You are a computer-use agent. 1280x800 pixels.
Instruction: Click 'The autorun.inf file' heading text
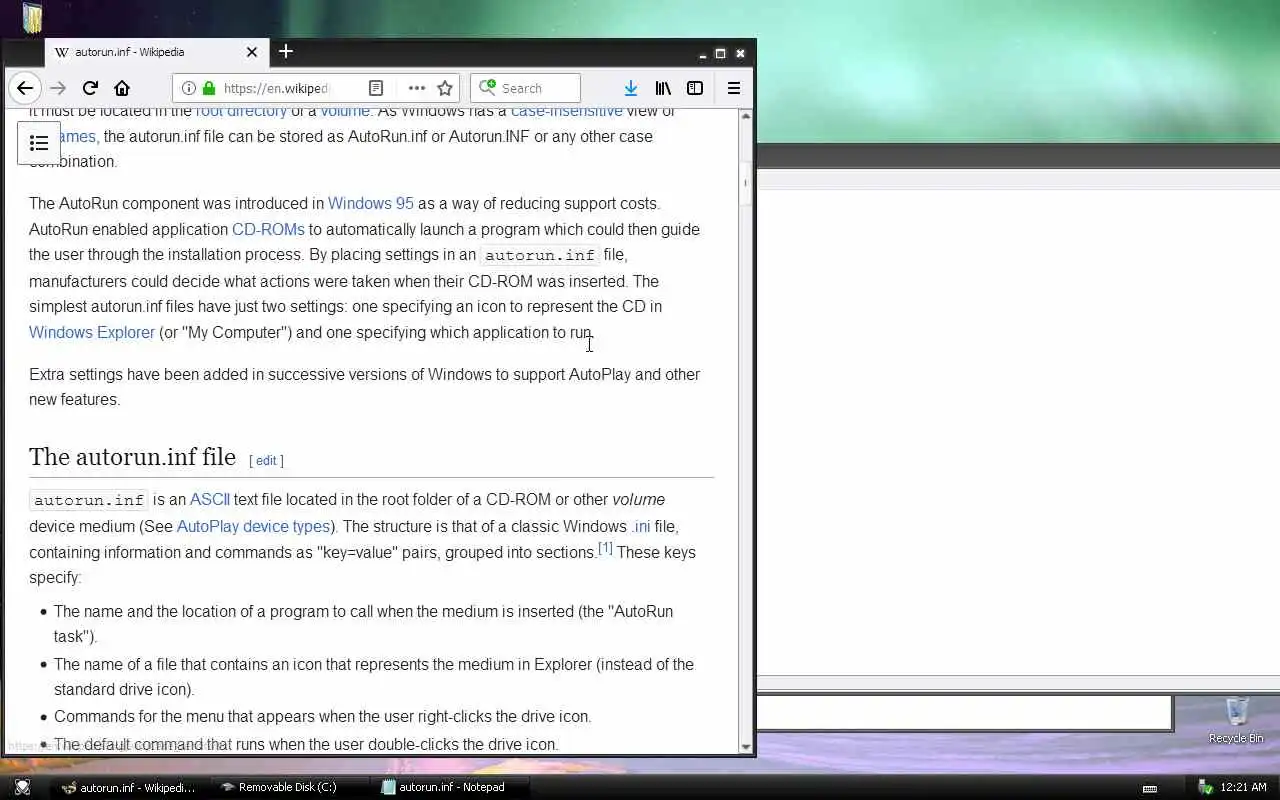(x=132, y=457)
